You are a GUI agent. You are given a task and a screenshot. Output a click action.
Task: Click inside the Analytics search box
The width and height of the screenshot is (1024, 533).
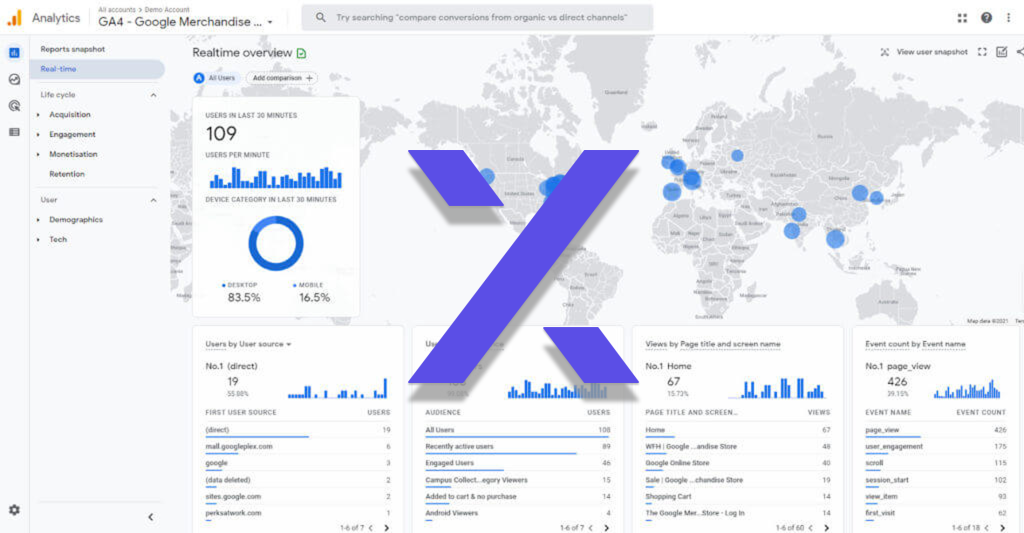(x=477, y=18)
